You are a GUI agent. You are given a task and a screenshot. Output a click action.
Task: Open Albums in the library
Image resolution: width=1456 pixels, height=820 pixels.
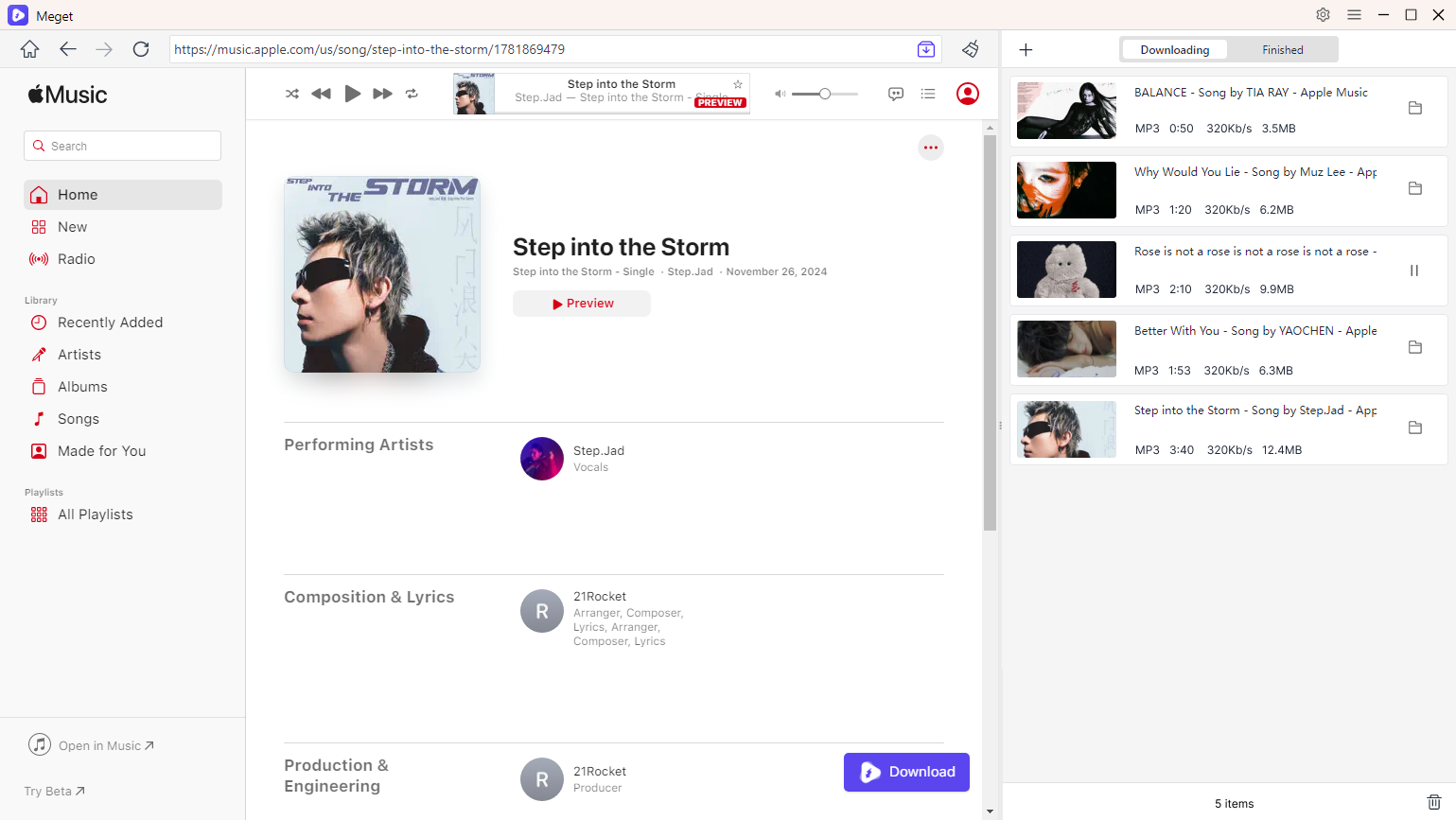click(123, 387)
